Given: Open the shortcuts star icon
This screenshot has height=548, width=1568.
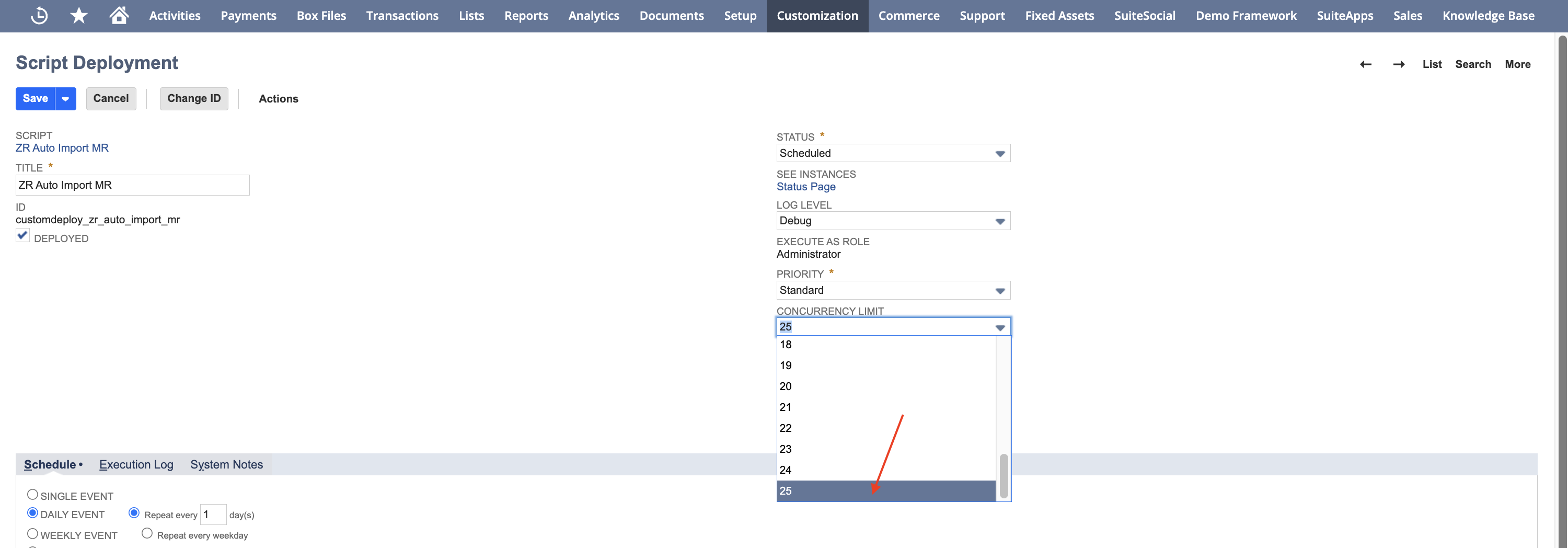Looking at the screenshot, I should pyautogui.click(x=78, y=15).
